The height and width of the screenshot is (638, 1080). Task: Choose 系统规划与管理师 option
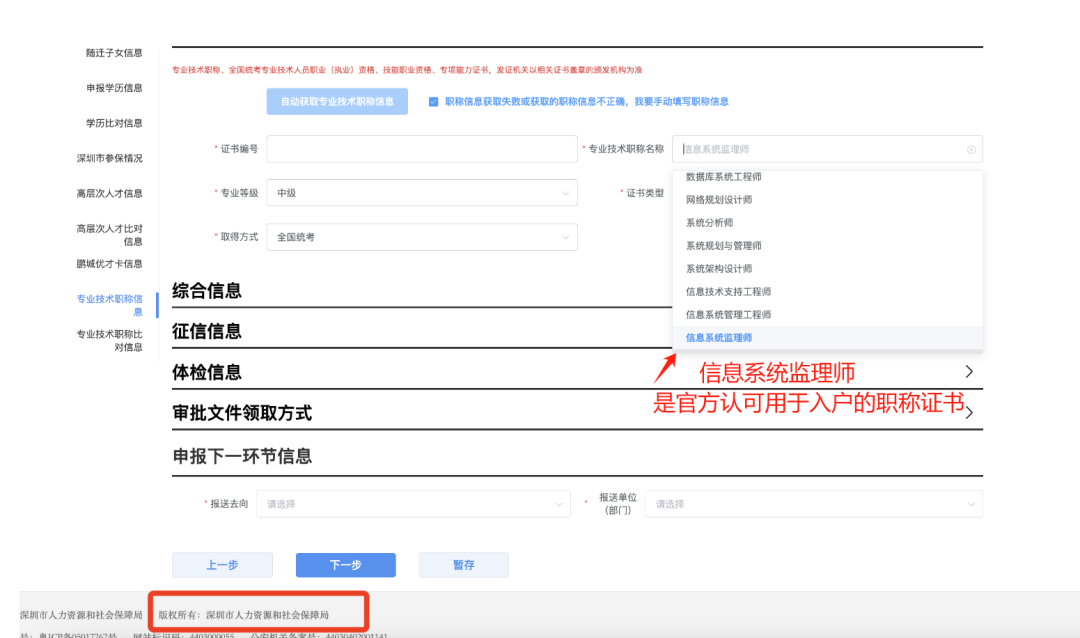coord(723,246)
